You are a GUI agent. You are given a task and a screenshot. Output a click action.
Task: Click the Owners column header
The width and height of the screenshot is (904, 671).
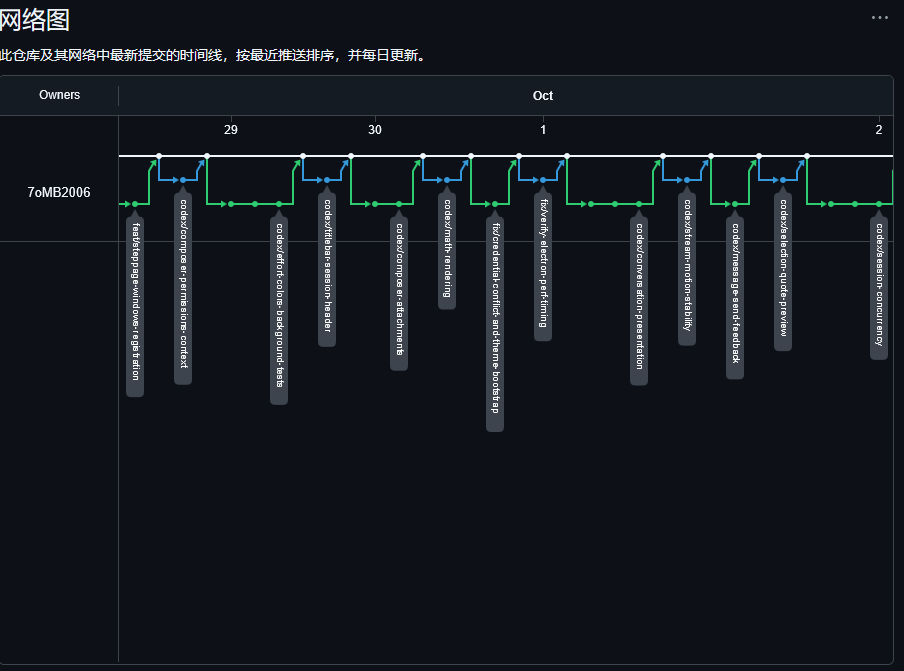tap(59, 95)
